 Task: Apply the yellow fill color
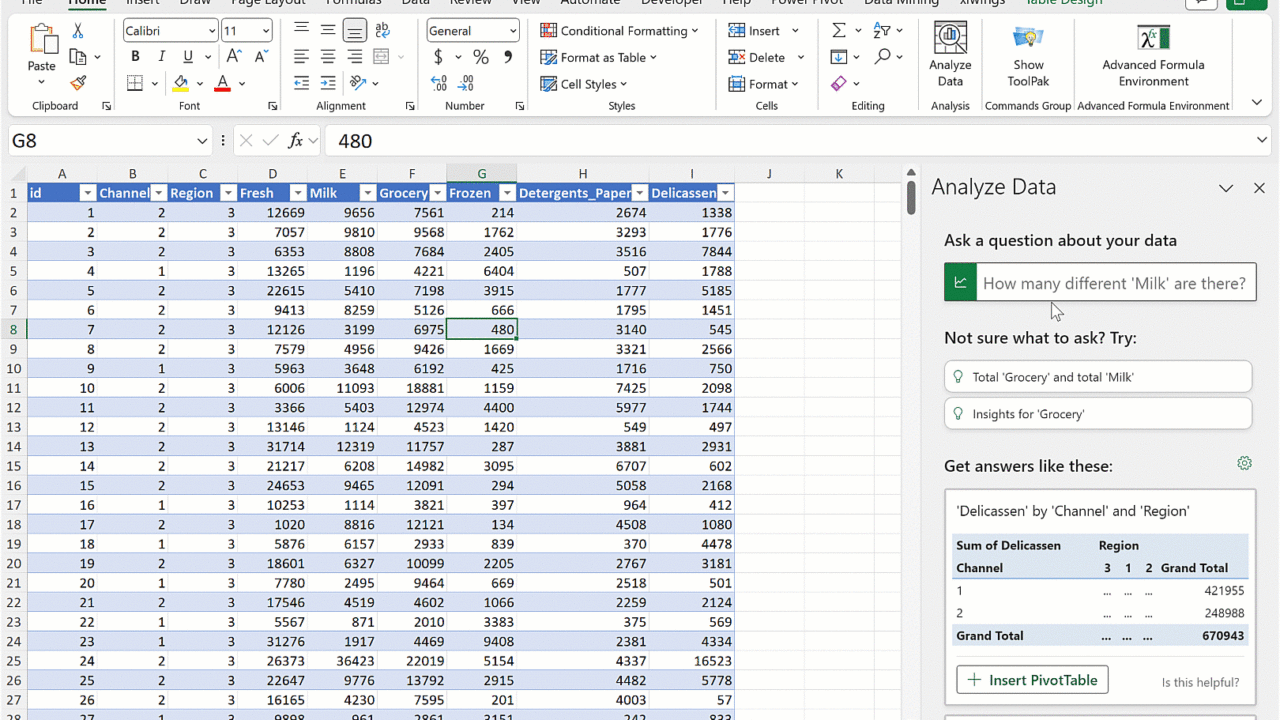180,84
